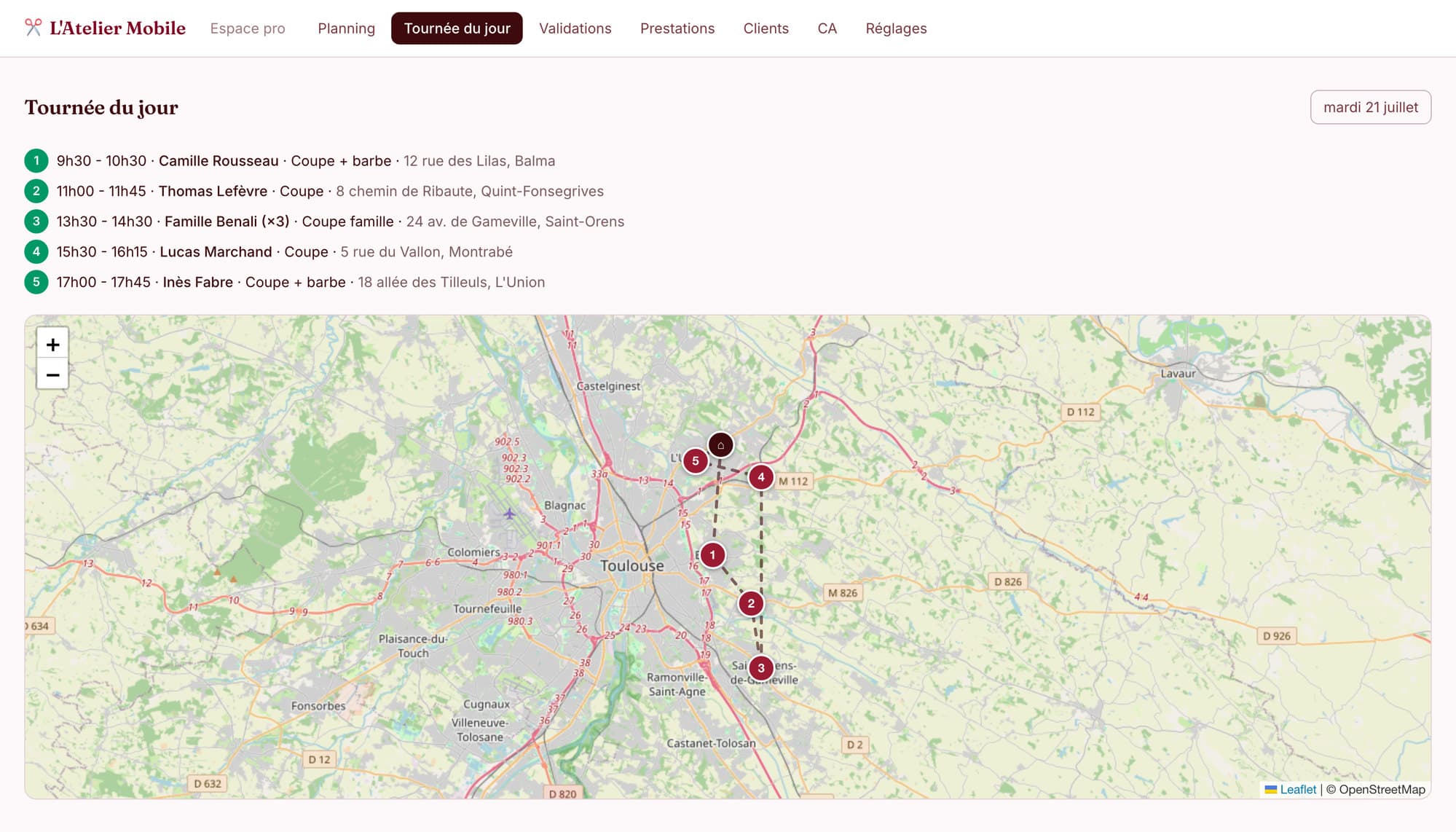Click the Toulouse city label on map

[632, 565]
